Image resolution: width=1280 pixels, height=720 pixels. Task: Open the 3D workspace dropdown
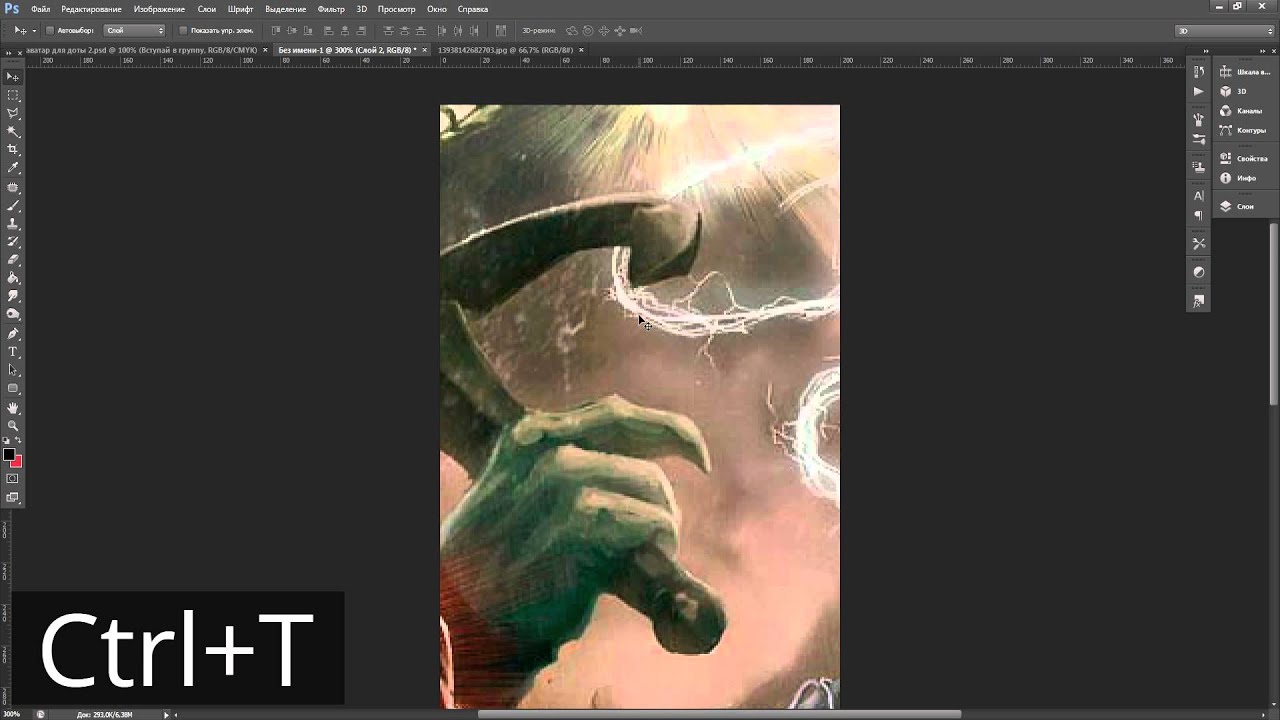pos(1225,30)
